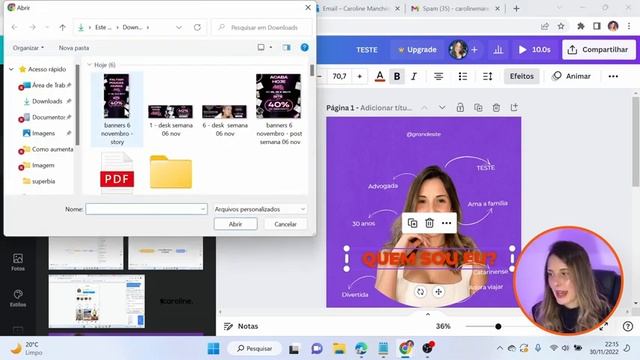640x360 pixels.
Task: Lock page with padlock icon
Action: pos(460,107)
